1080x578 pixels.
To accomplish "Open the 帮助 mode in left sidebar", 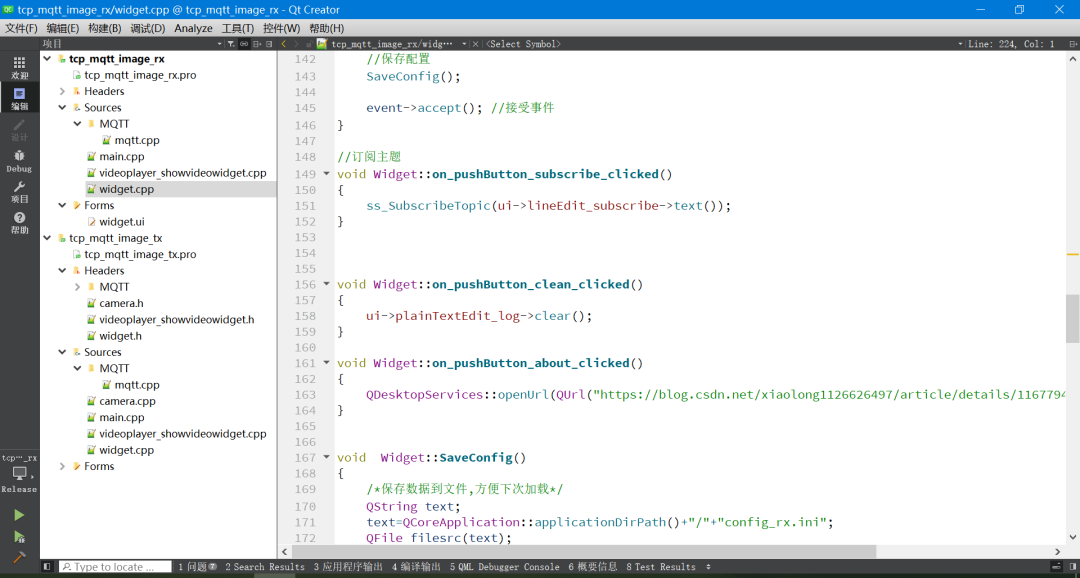I will [x=19, y=222].
